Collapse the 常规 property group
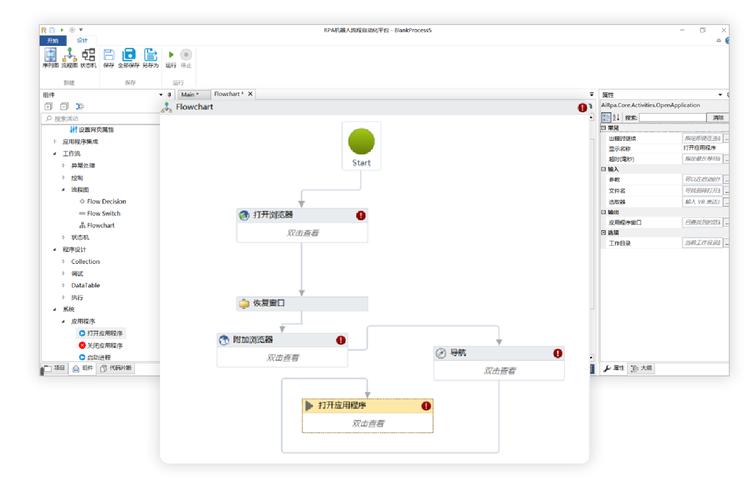Image resolution: width=750 pixels, height=500 pixels. pyautogui.click(x=603, y=128)
